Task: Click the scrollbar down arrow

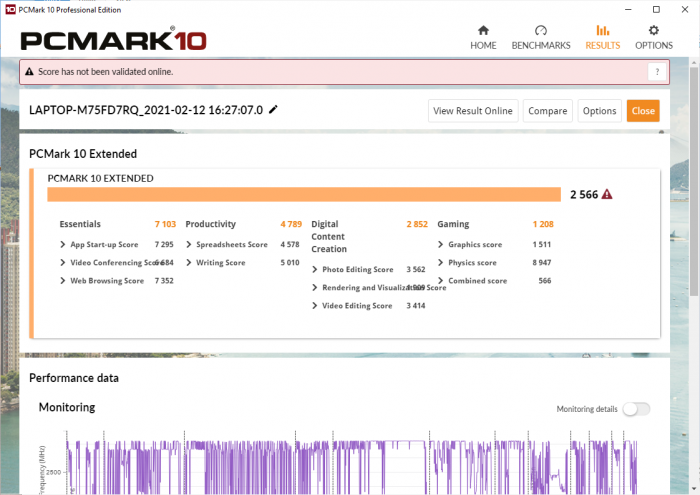Action: (x=693, y=489)
